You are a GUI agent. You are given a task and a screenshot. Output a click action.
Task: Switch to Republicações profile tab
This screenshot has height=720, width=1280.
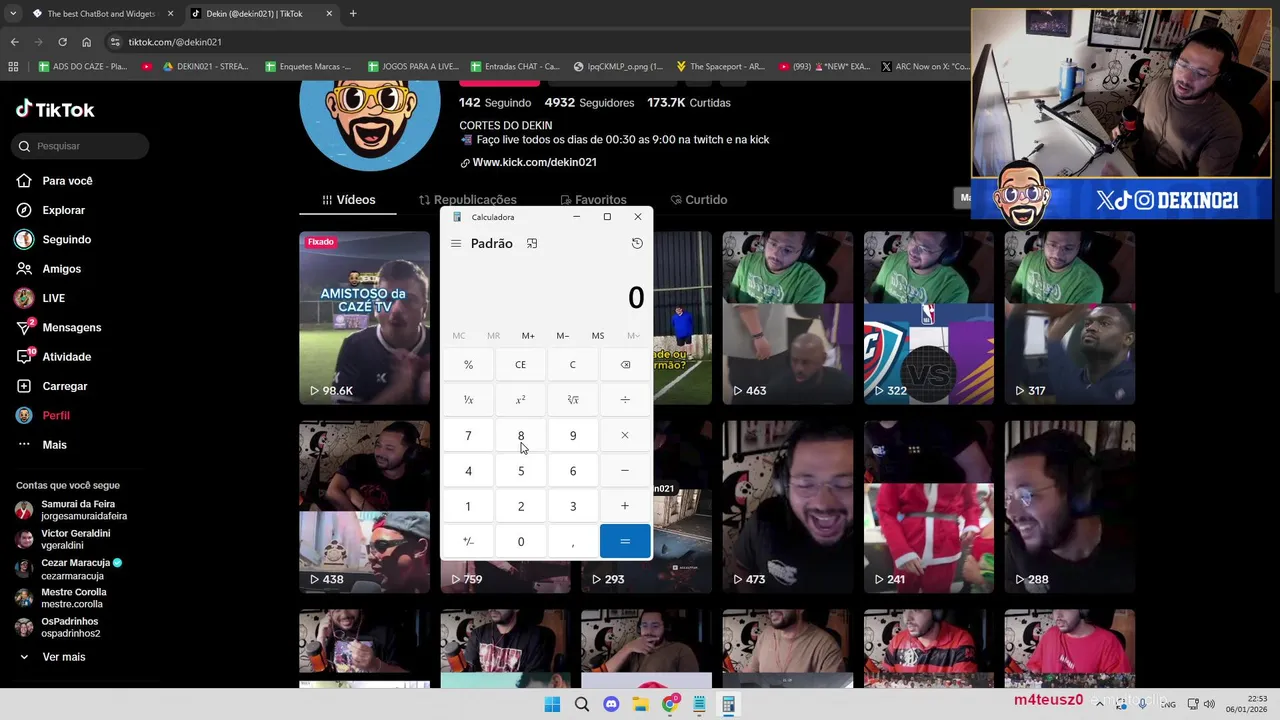(467, 200)
